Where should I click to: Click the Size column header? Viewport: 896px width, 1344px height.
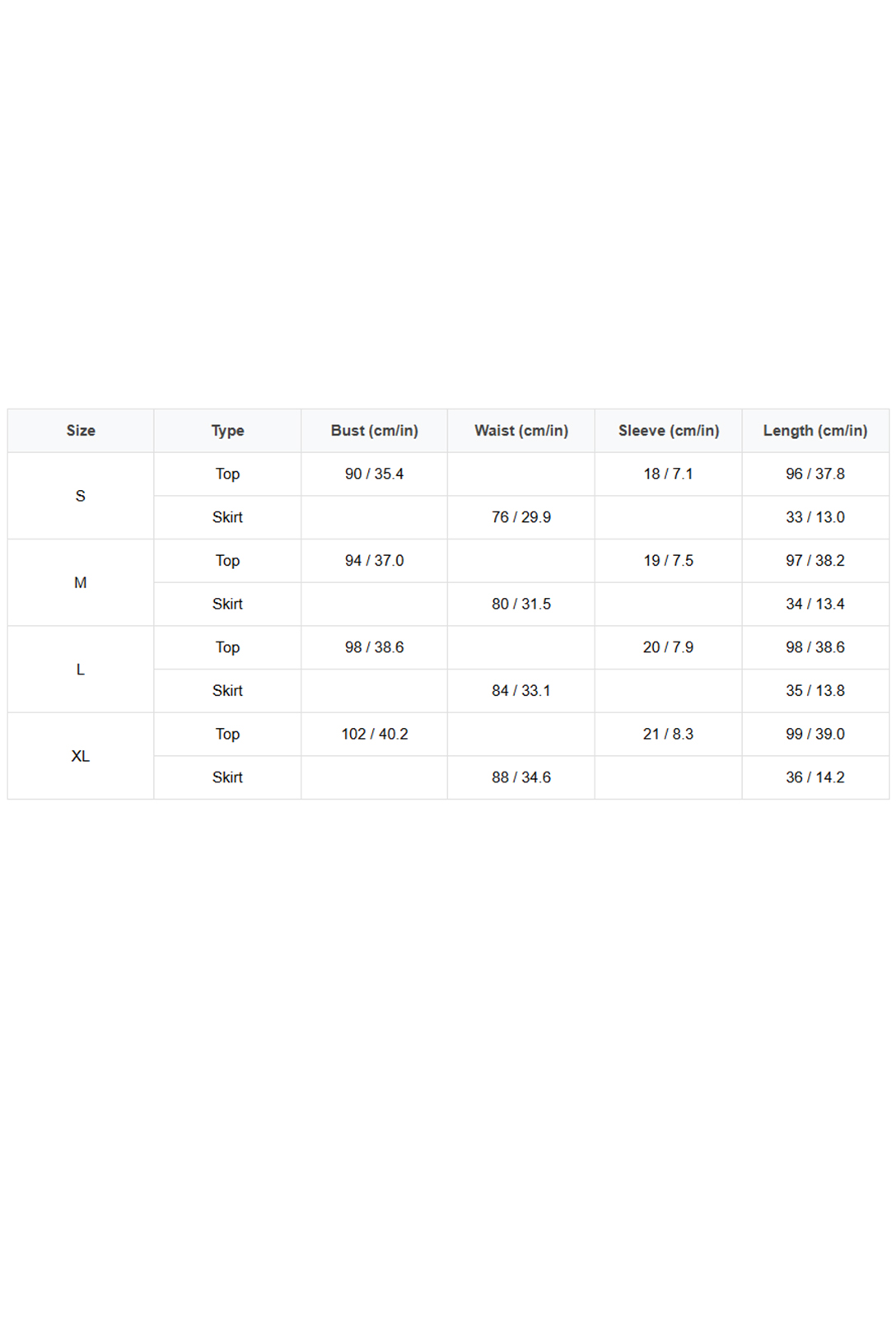click(81, 431)
